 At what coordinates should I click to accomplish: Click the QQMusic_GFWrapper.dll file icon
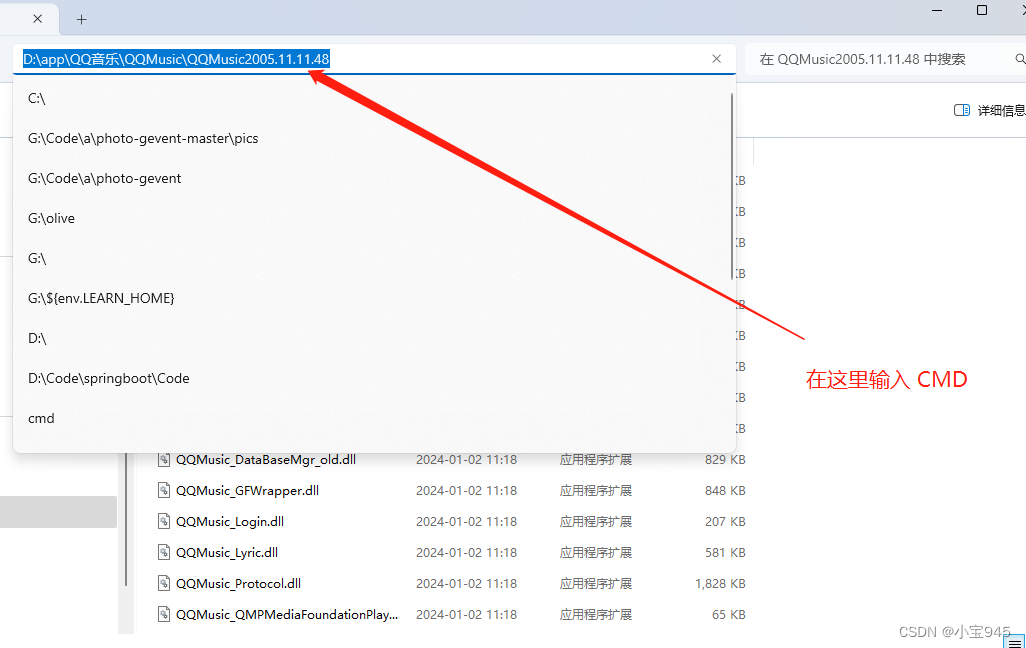[x=164, y=490]
